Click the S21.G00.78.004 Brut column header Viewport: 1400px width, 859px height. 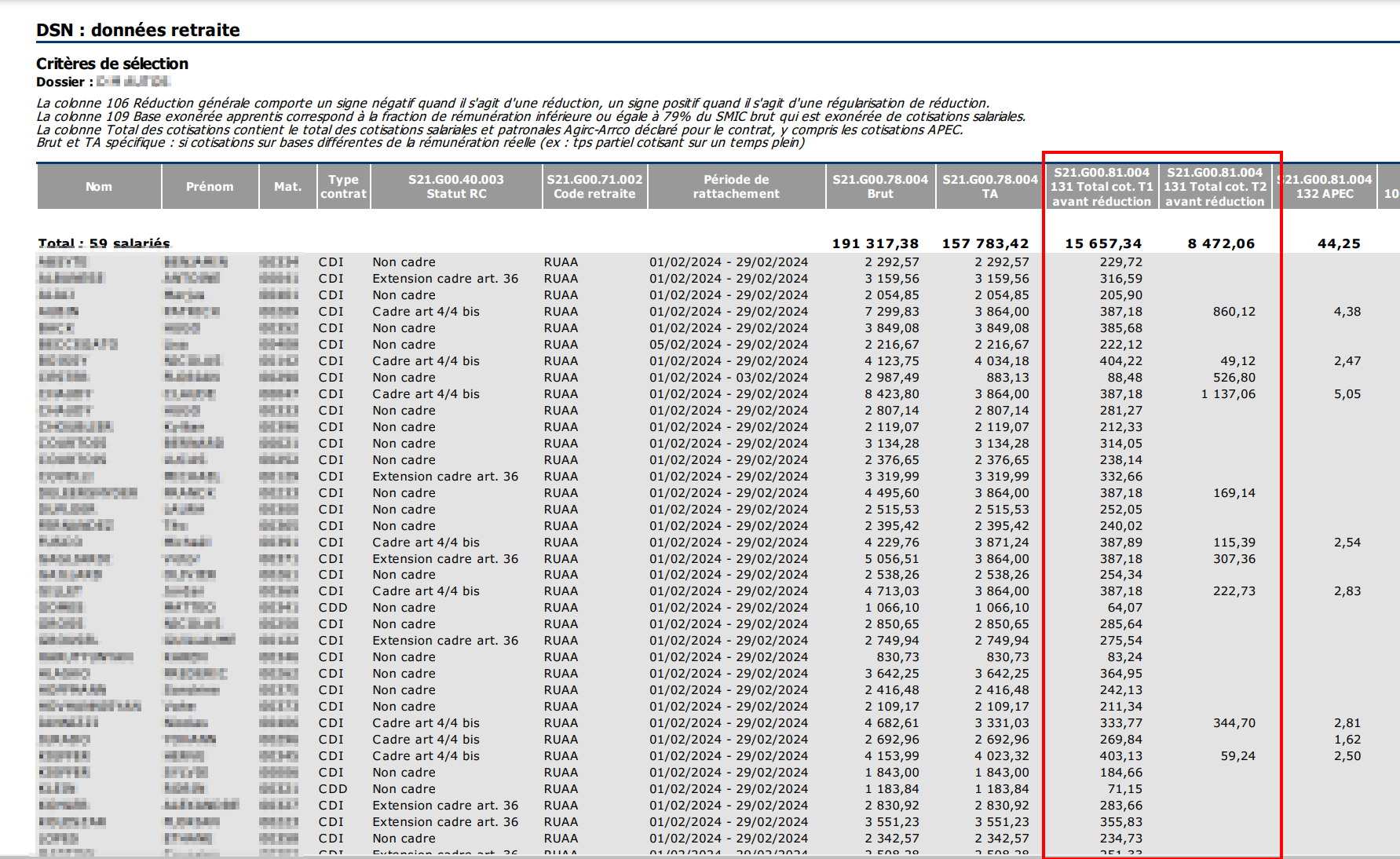click(x=880, y=187)
